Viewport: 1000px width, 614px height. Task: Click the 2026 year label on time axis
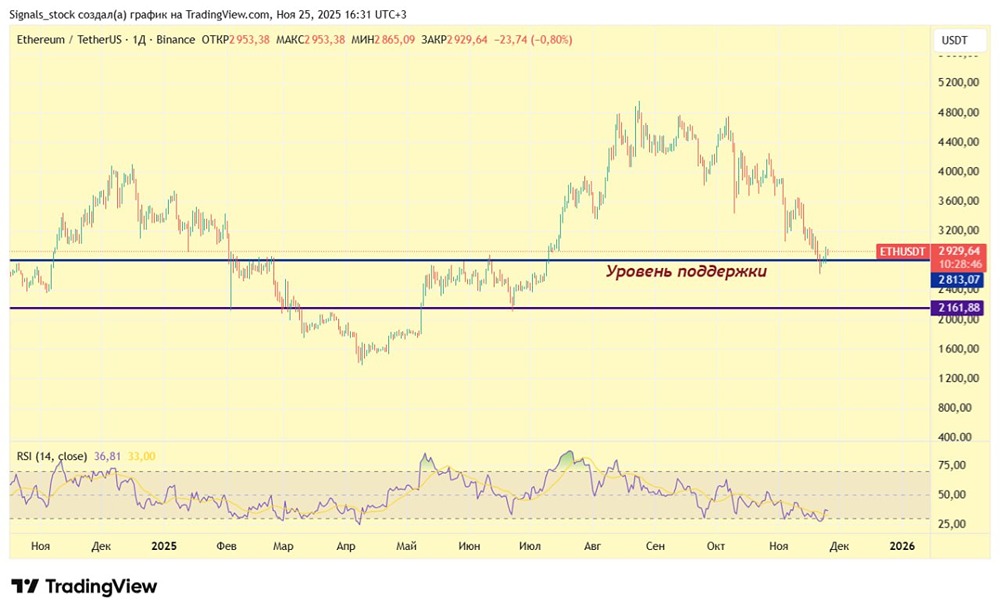902,546
